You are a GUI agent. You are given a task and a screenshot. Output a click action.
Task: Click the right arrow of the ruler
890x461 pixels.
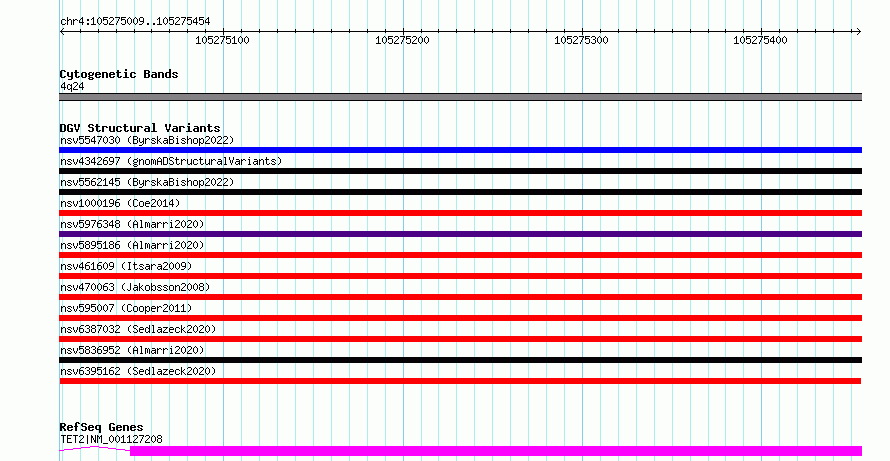click(x=858, y=32)
